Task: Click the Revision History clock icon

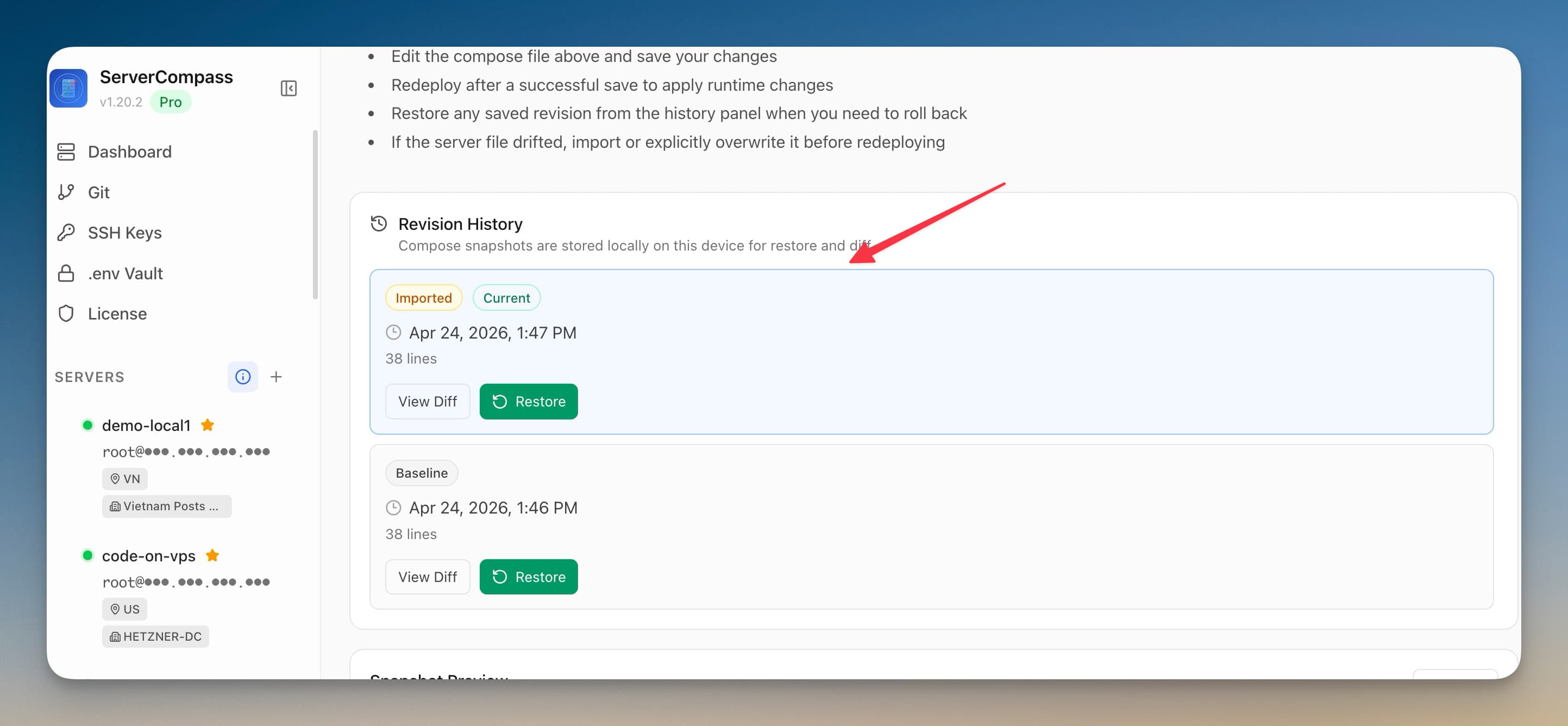Action: 379,223
